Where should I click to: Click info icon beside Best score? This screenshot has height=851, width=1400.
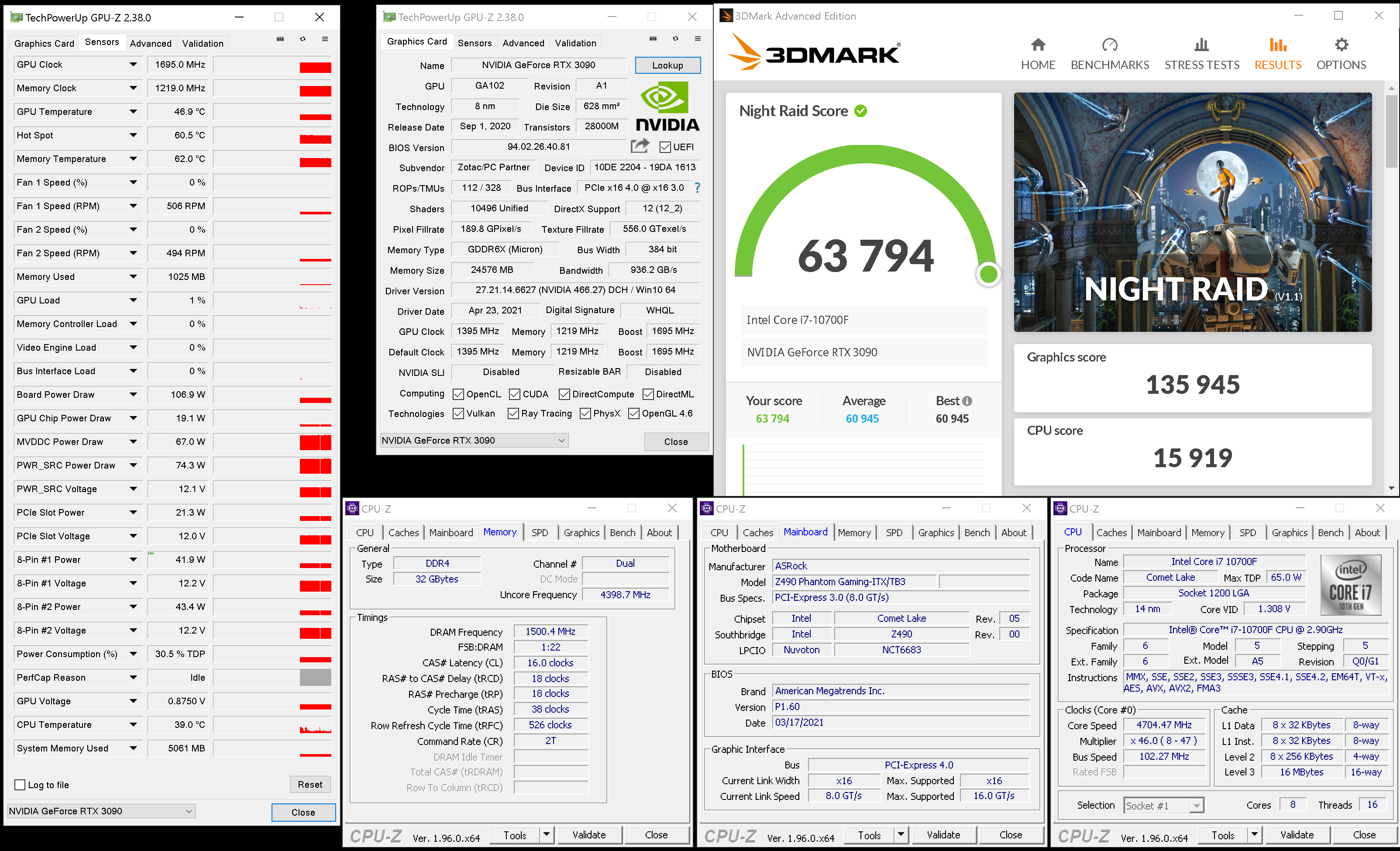click(967, 401)
